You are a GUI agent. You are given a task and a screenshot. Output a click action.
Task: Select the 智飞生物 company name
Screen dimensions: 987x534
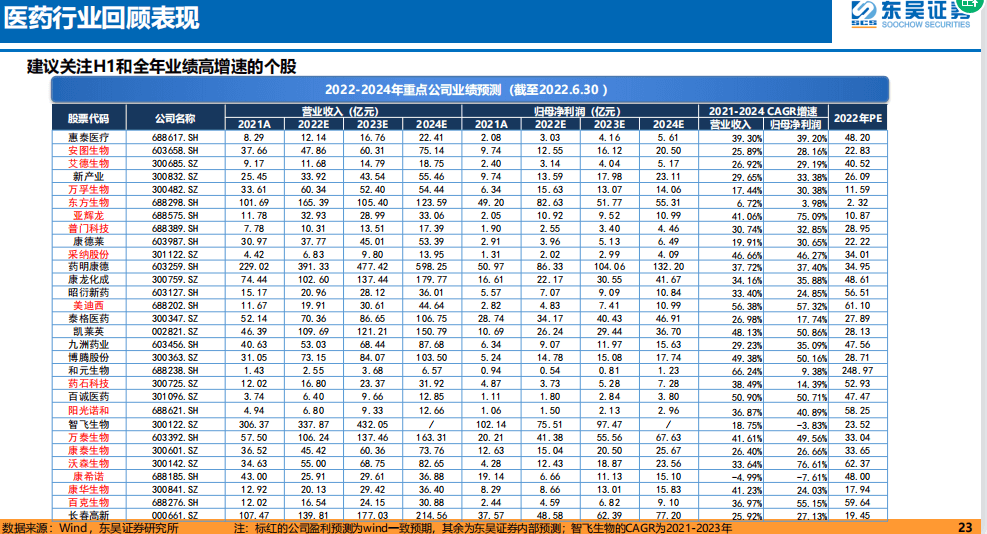(x=89, y=424)
